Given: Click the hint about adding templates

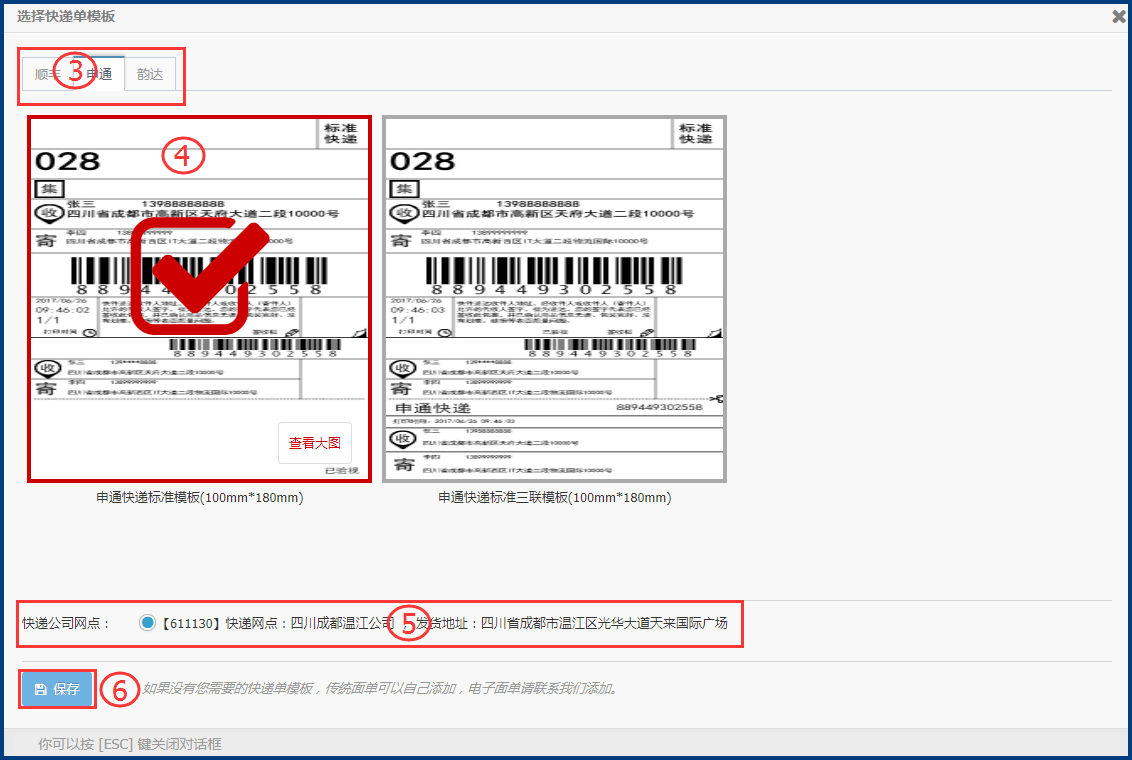Looking at the screenshot, I should tap(381, 688).
